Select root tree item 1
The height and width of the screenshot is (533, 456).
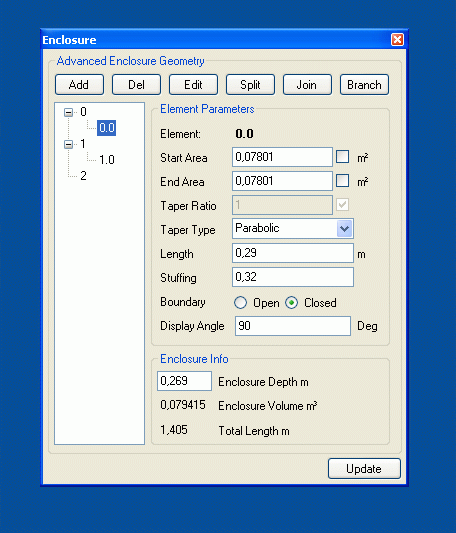click(x=83, y=144)
